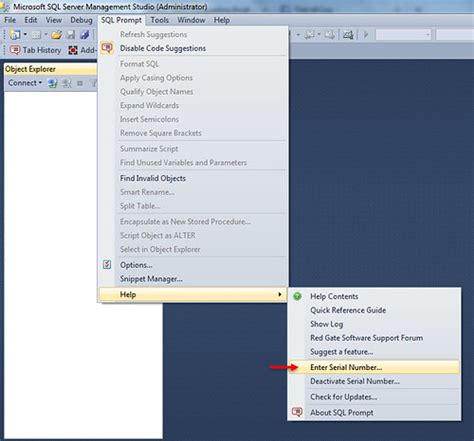The height and width of the screenshot is (441, 474).
Task: Click Deactivate Serial Number...
Action: (355, 381)
